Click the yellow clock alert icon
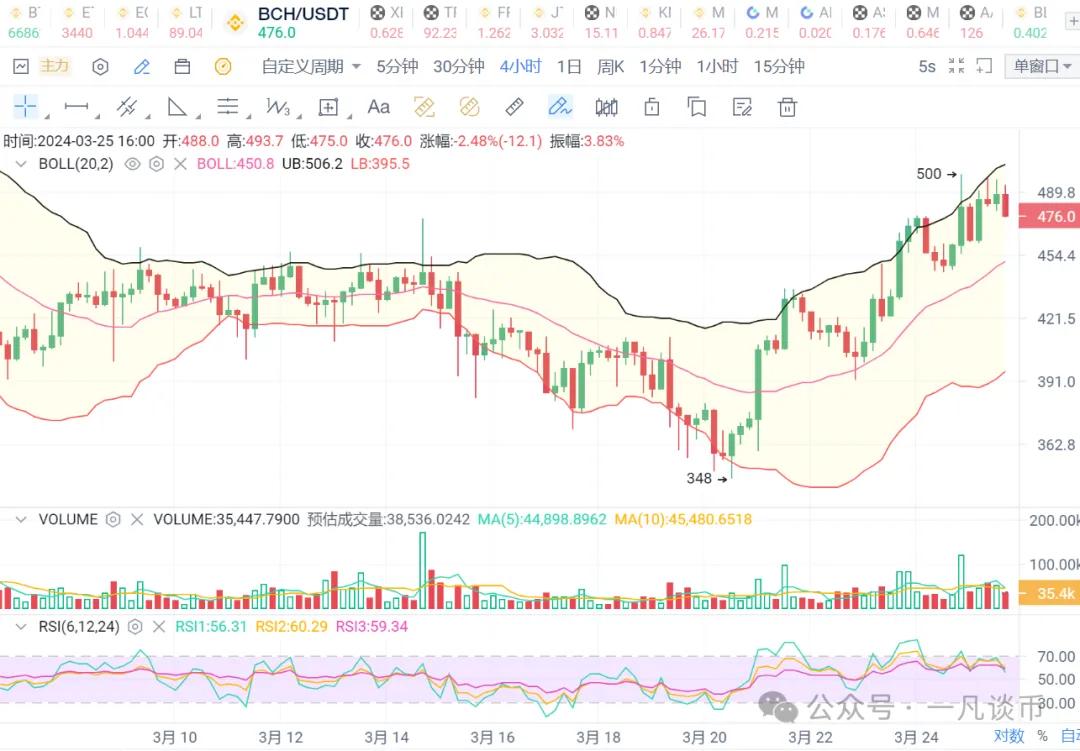The height and width of the screenshot is (751, 1080). [223, 67]
